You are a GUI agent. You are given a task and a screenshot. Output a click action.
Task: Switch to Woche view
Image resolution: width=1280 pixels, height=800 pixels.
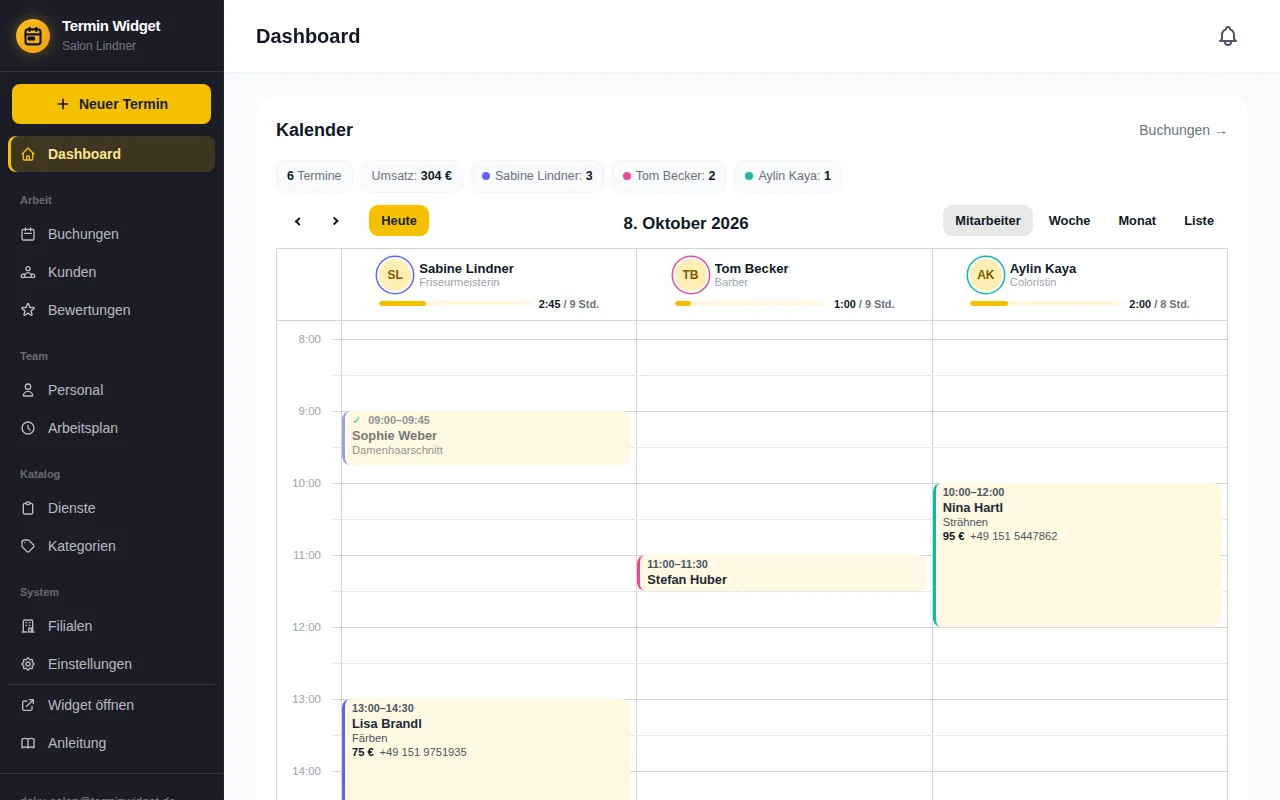click(1069, 221)
